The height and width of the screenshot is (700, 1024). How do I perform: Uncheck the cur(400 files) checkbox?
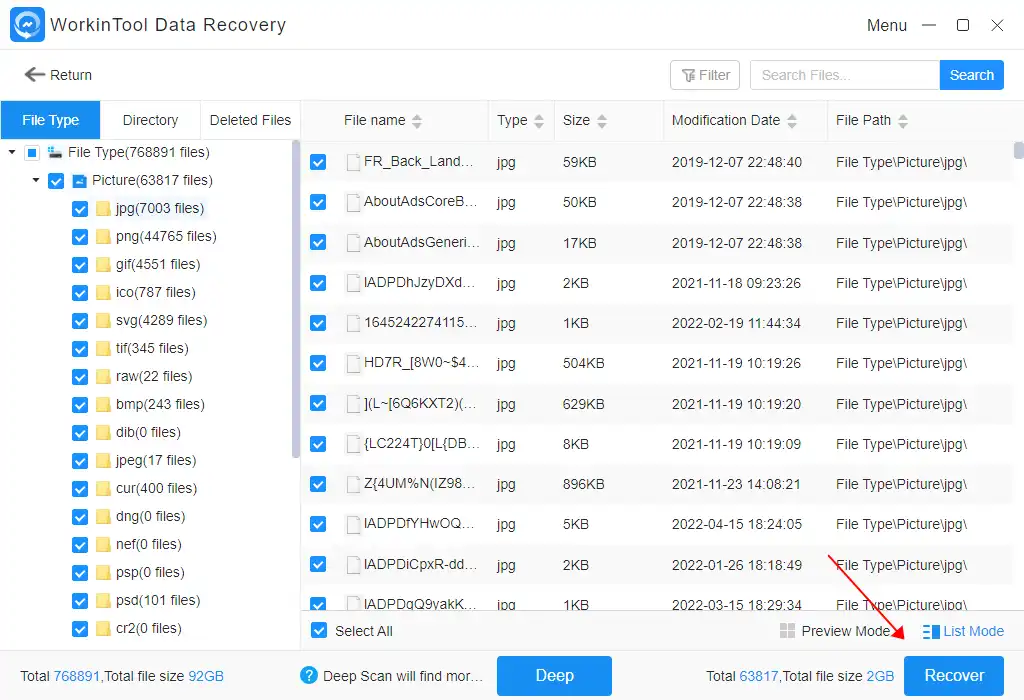click(80, 489)
